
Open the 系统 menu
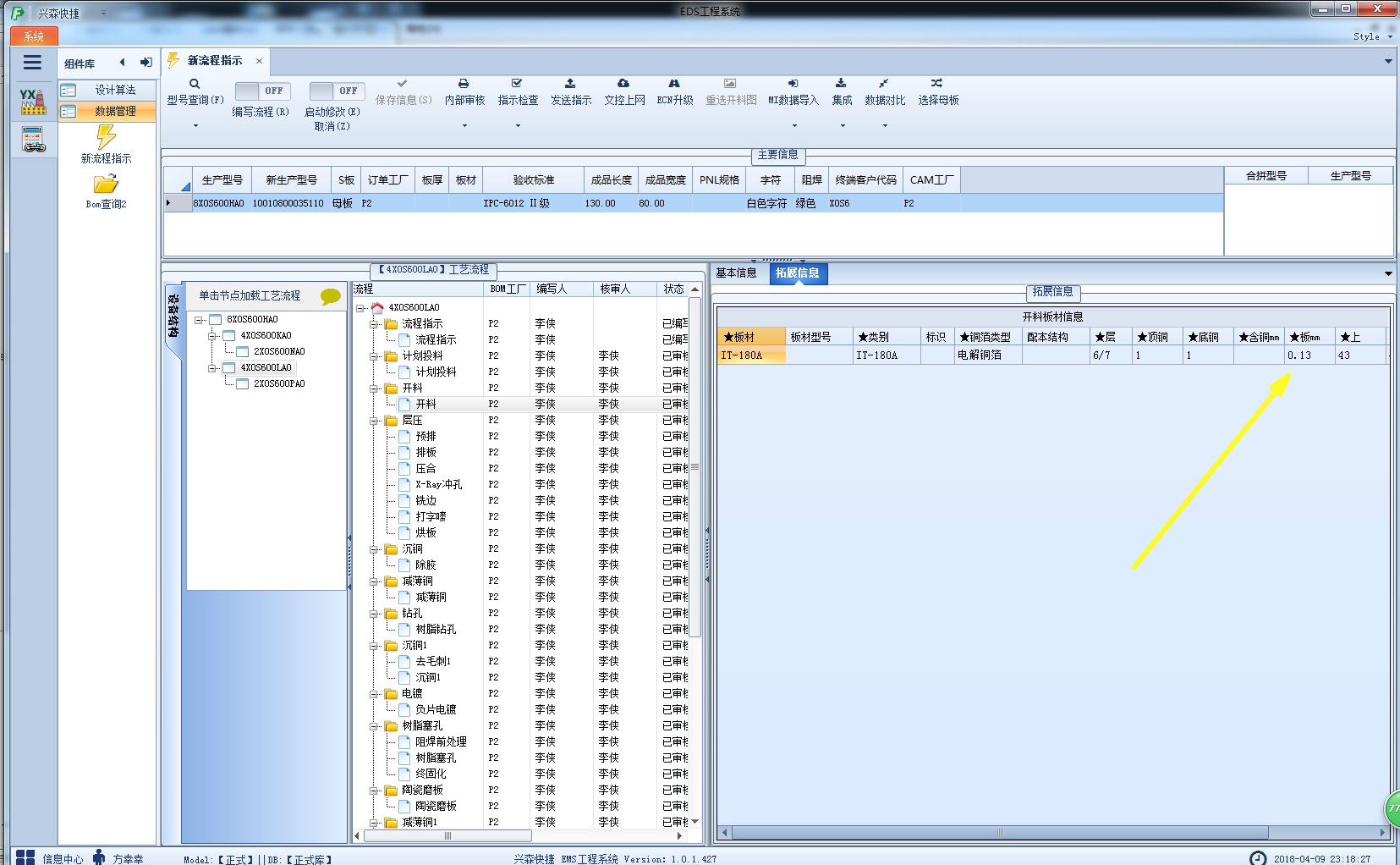click(34, 36)
